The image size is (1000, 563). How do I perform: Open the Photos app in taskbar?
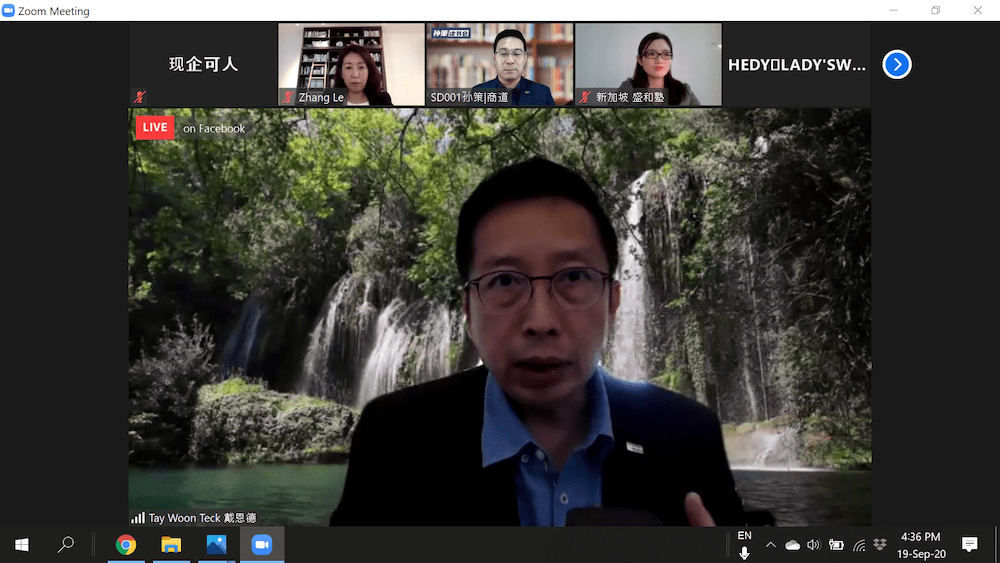pos(216,545)
